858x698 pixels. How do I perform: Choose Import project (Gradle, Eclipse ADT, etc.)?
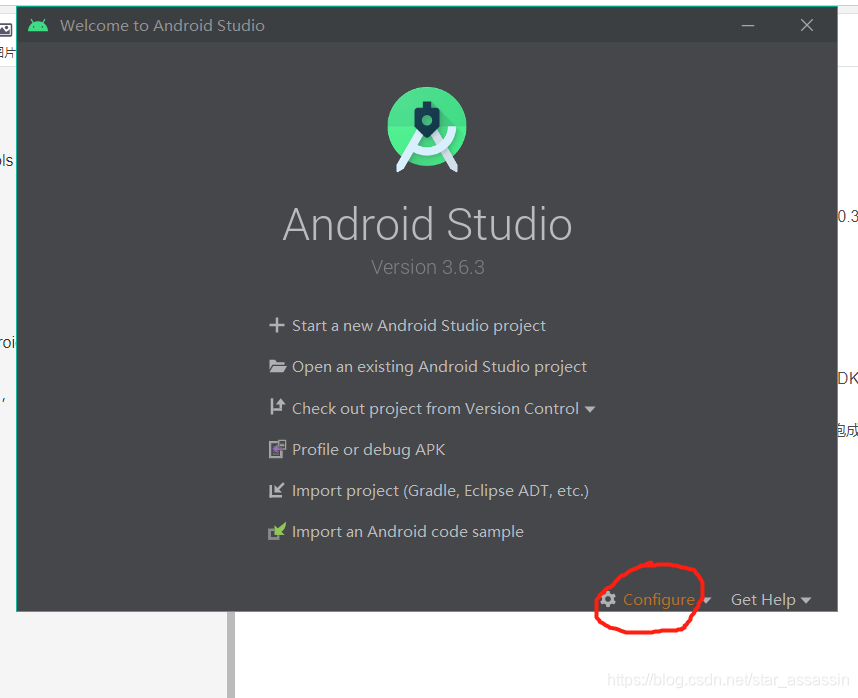tap(440, 491)
